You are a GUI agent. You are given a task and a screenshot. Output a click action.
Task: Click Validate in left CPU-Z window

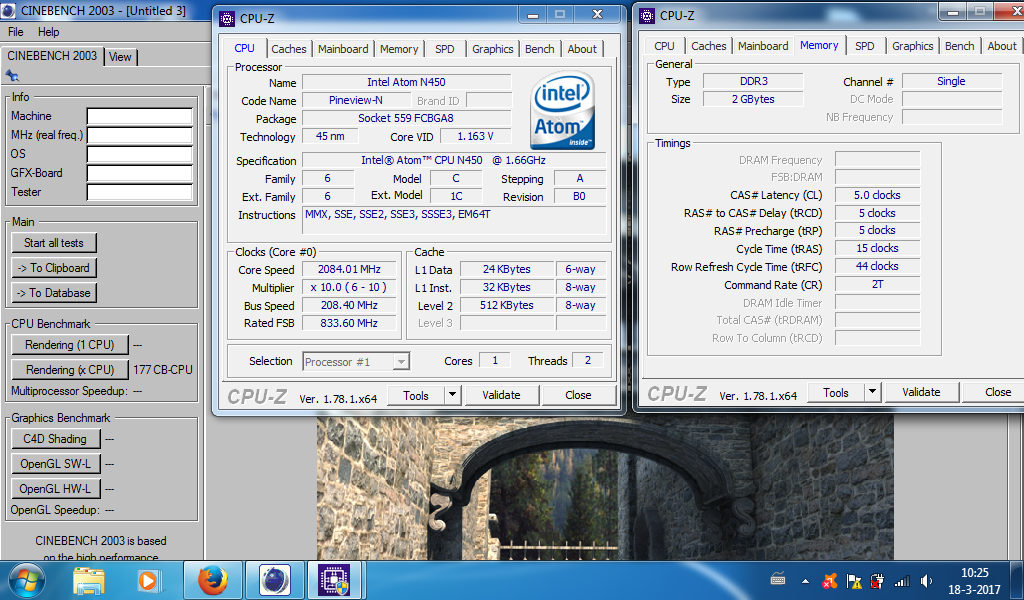pyautogui.click(x=502, y=395)
